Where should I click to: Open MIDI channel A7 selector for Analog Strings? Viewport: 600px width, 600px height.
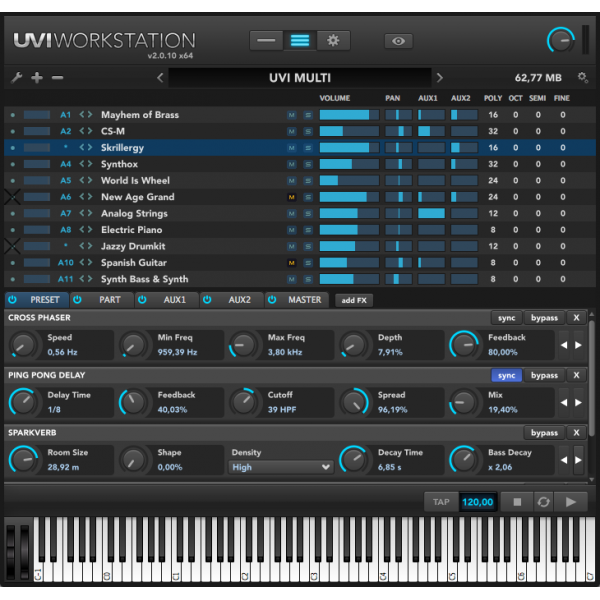65,214
